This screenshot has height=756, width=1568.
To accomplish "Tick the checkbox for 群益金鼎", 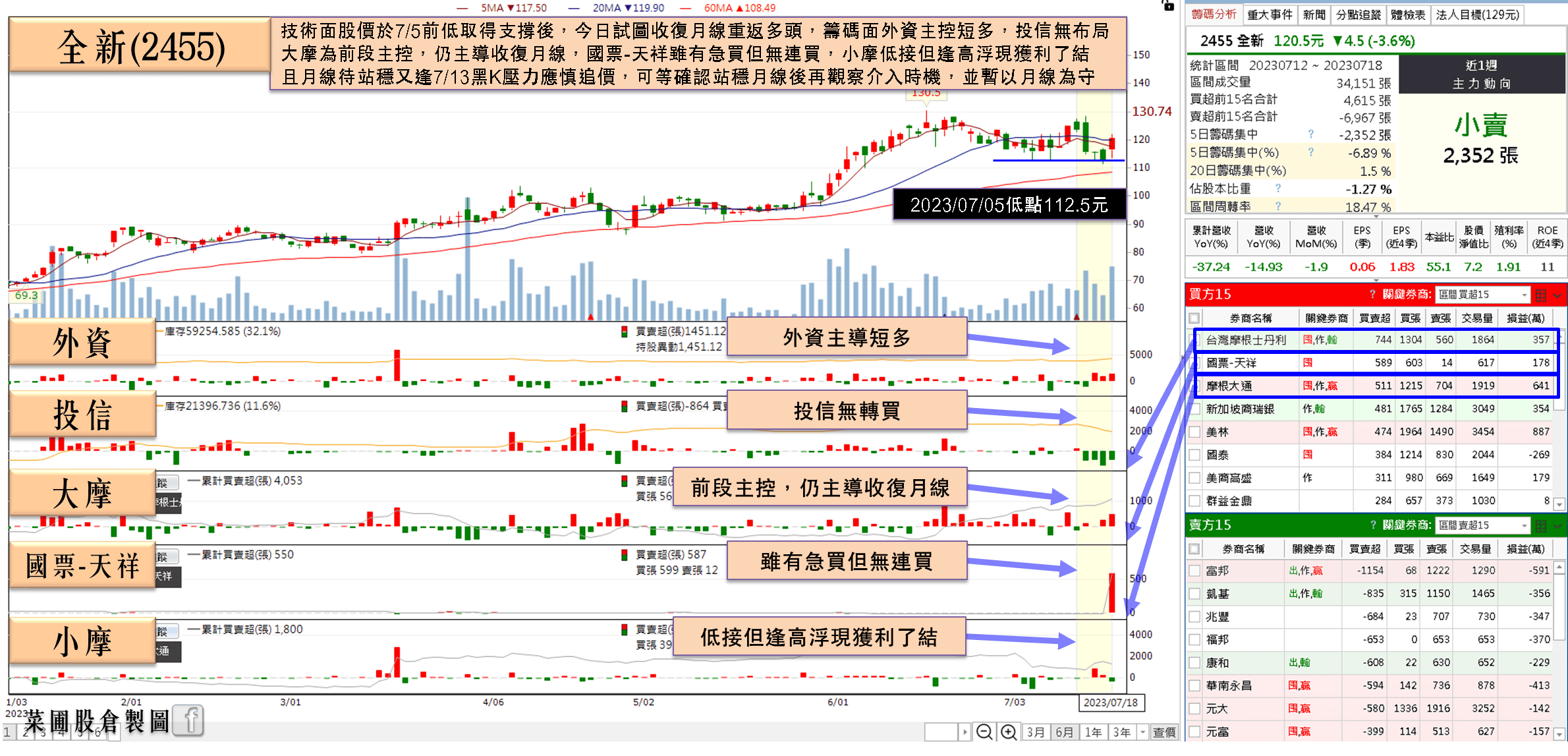I will [1194, 502].
